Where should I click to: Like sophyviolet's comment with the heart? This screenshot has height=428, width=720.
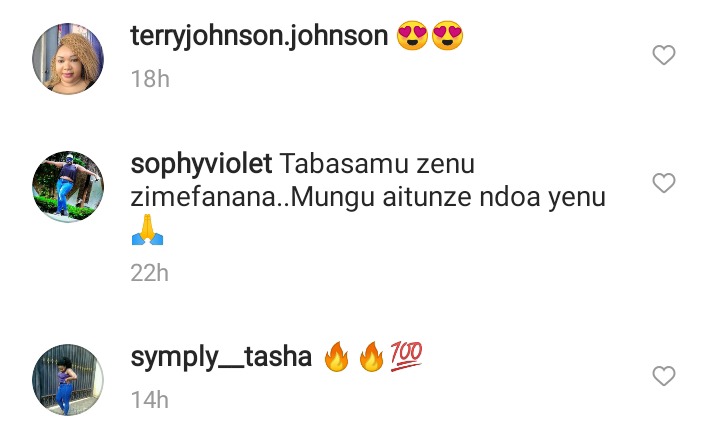coord(664,183)
